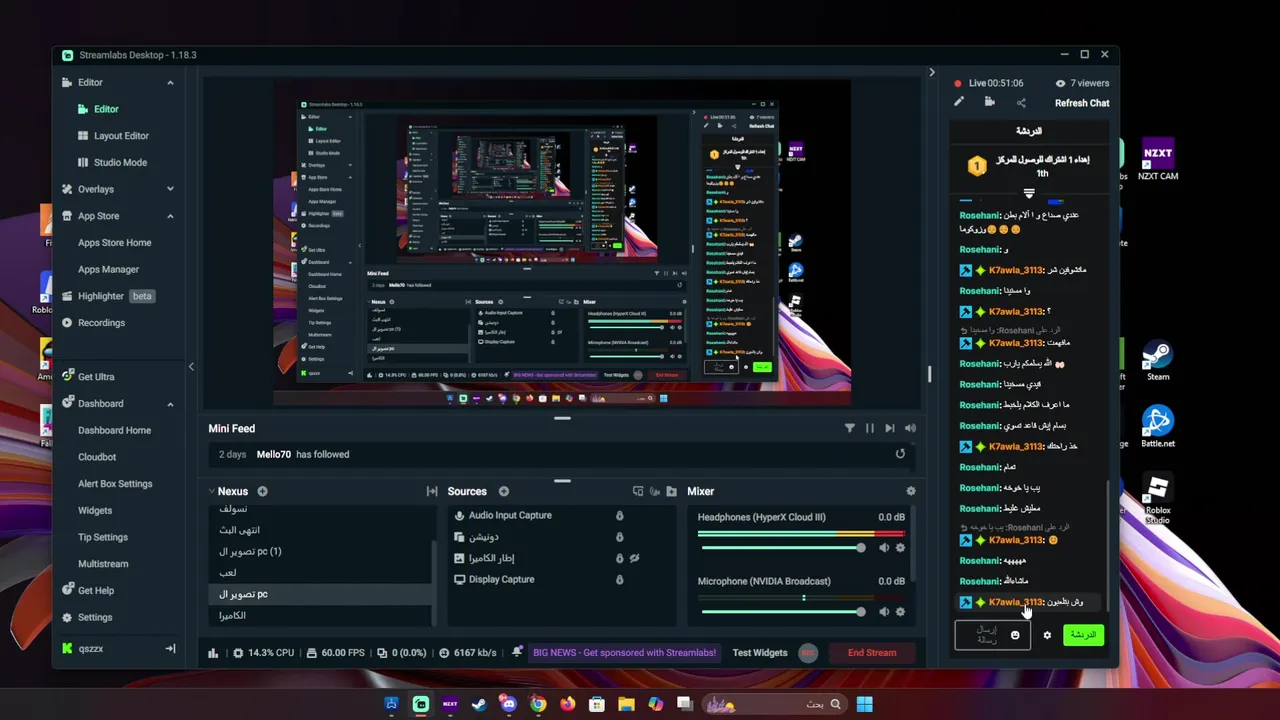Pause the Mini Feed alert queue
The image size is (1280, 720).
tap(870, 428)
